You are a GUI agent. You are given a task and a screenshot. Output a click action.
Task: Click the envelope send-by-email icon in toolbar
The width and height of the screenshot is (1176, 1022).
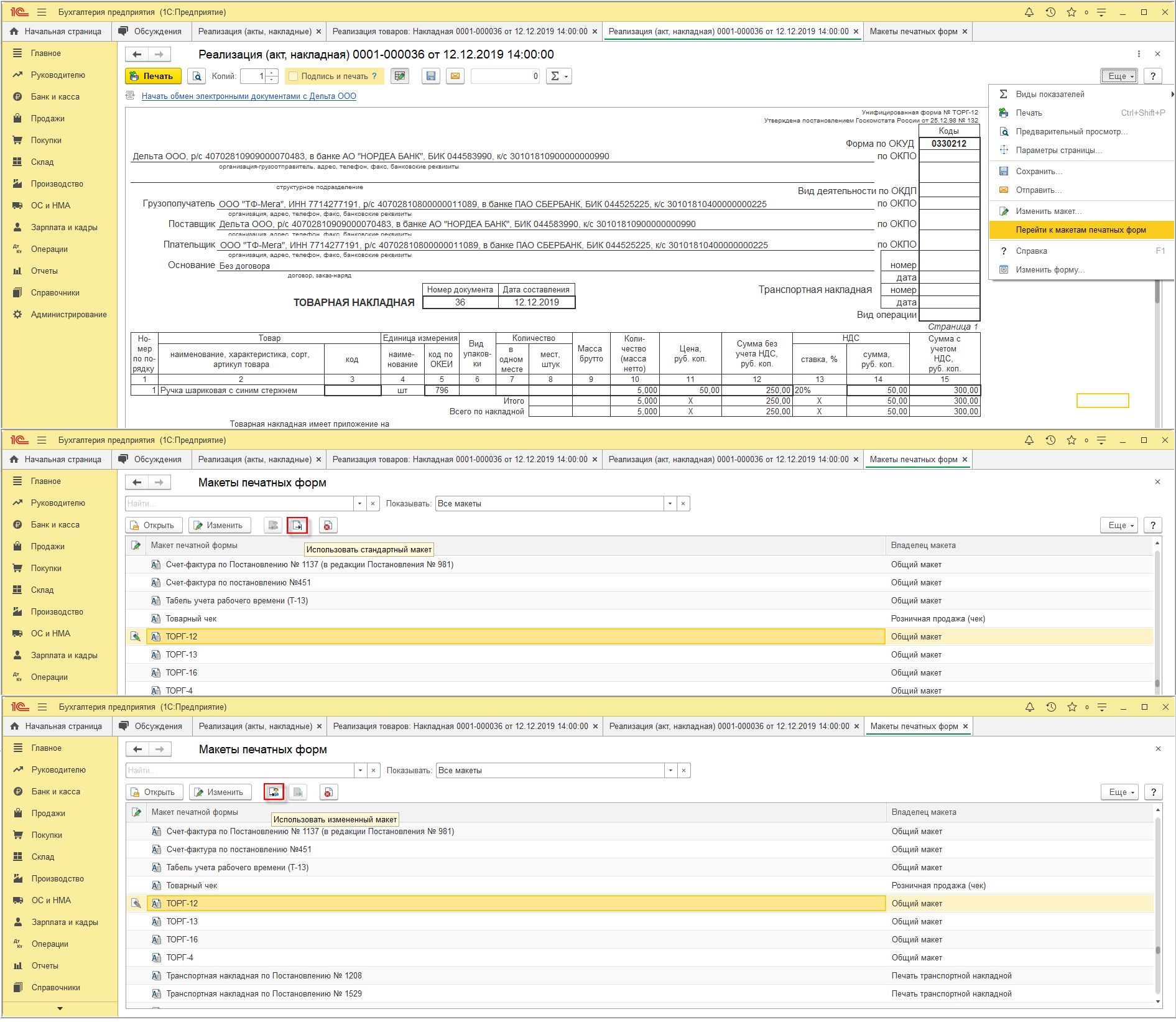pyautogui.click(x=455, y=76)
